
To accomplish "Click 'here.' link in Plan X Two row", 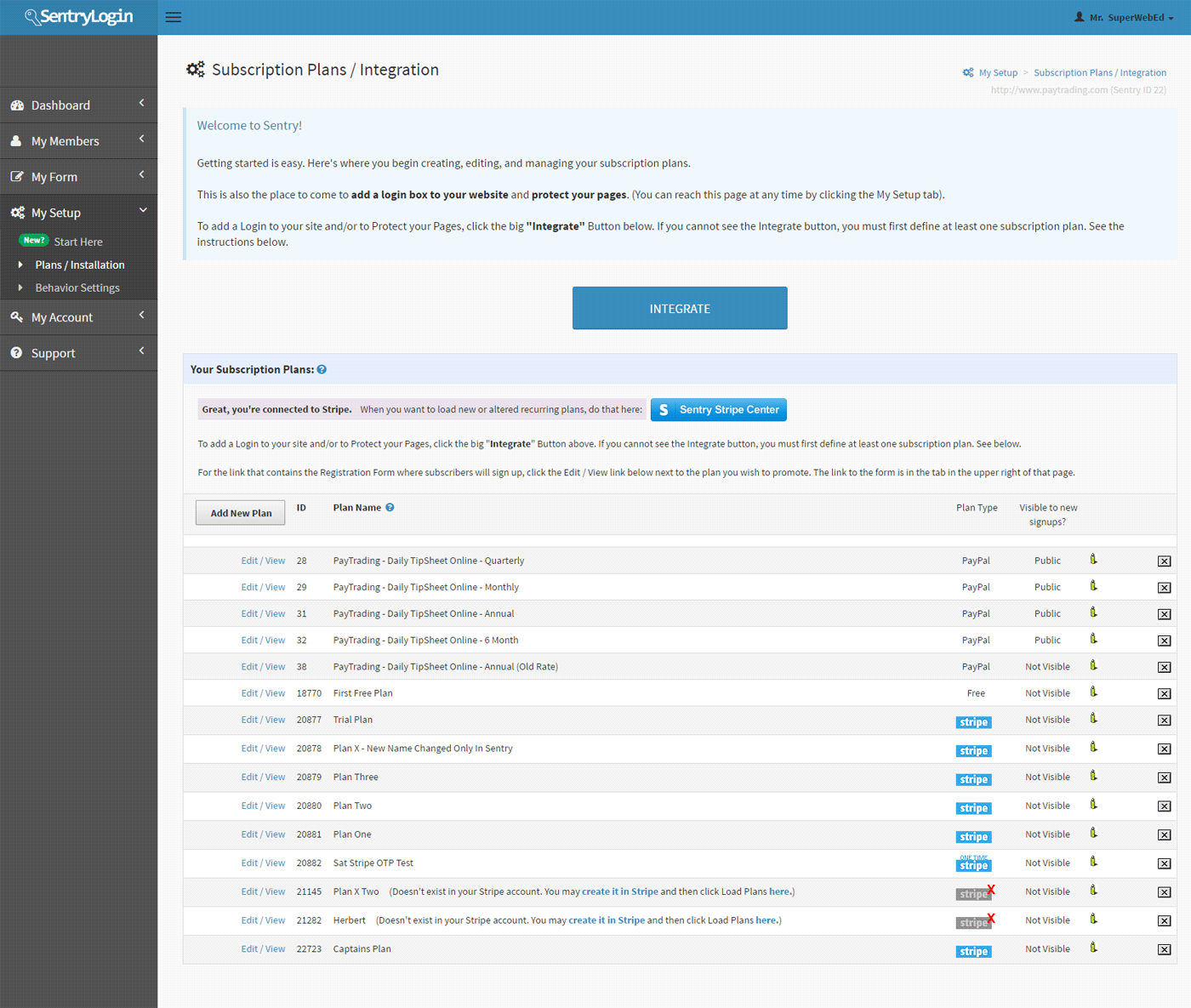I will [780, 892].
